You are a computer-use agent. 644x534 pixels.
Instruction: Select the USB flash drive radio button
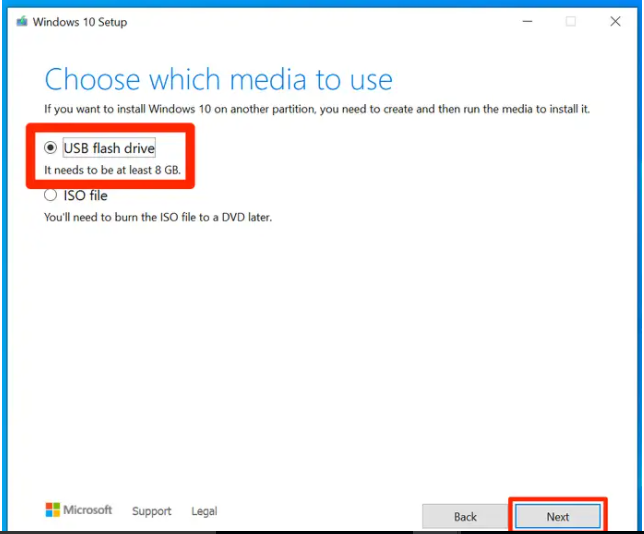click(51, 147)
